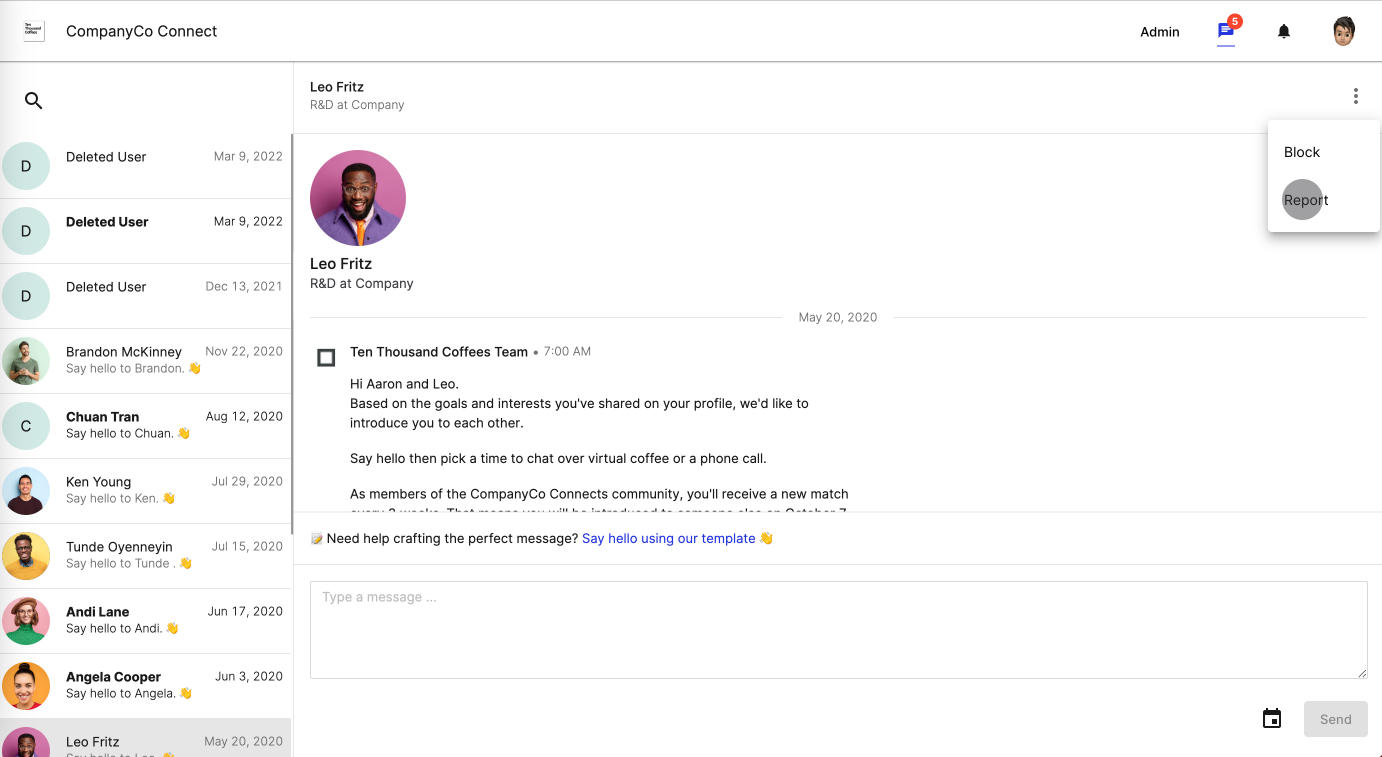Screen dimensions: 1382x757
Task: Click the Hi Aaron and Leo message text
Action: click(404, 384)
